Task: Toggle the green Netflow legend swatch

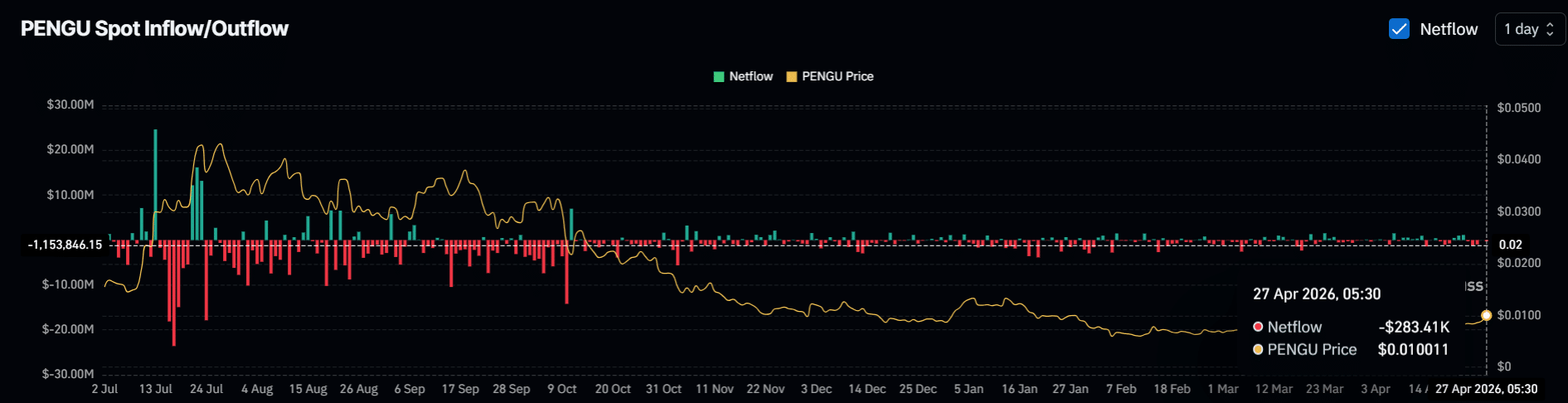Action: coord(719,76)
